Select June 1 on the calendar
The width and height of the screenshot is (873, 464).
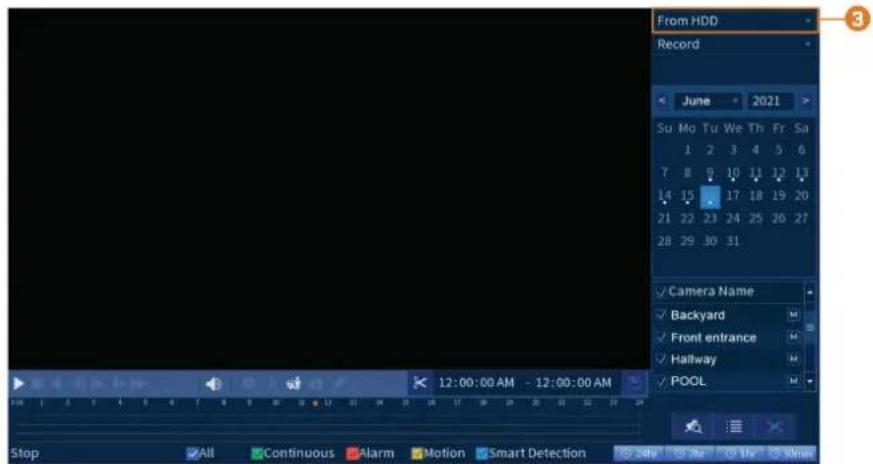point(687,150)
